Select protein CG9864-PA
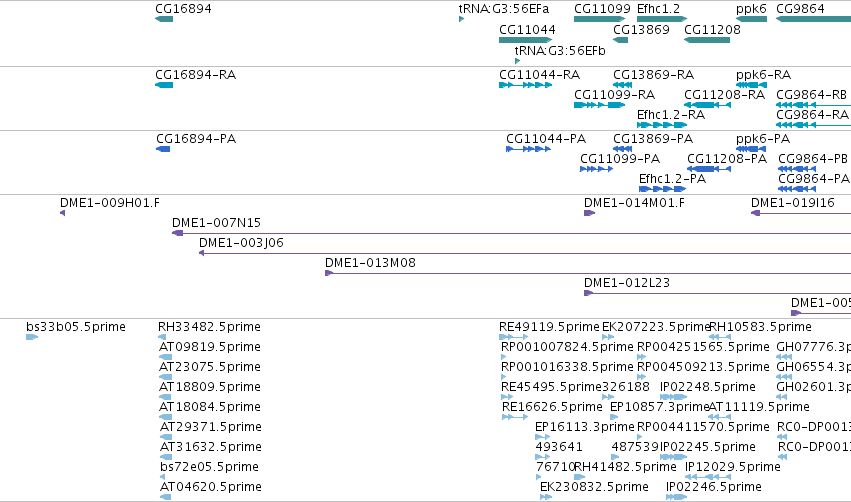Screen dimensions: 851x502 point(814,179)
